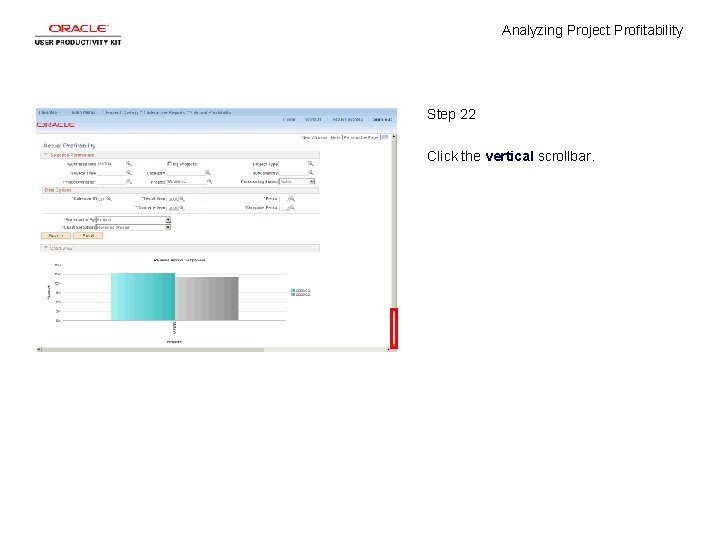Click the Oracle logo in page header
The image size is (720, 540).
(x=56, y=125)
